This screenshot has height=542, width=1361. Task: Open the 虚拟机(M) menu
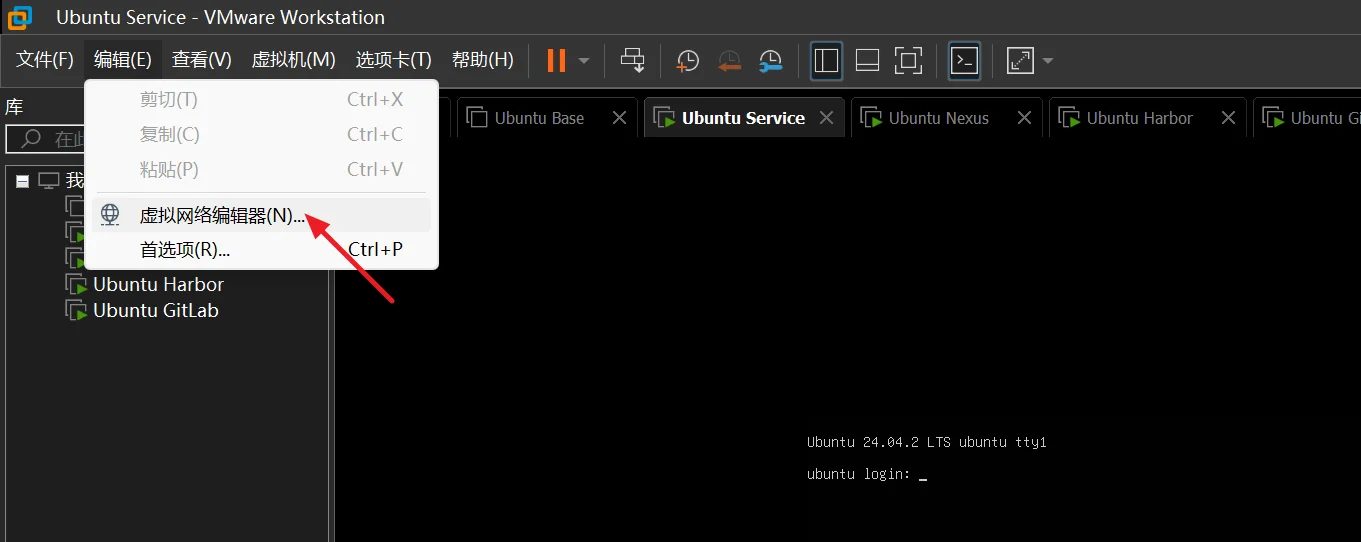coord(293,60)
